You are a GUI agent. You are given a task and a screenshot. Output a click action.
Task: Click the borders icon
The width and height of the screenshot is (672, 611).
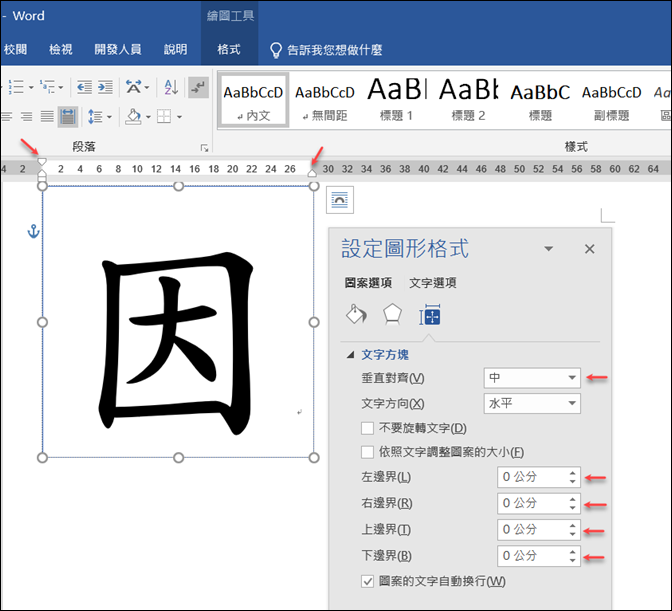164,116
